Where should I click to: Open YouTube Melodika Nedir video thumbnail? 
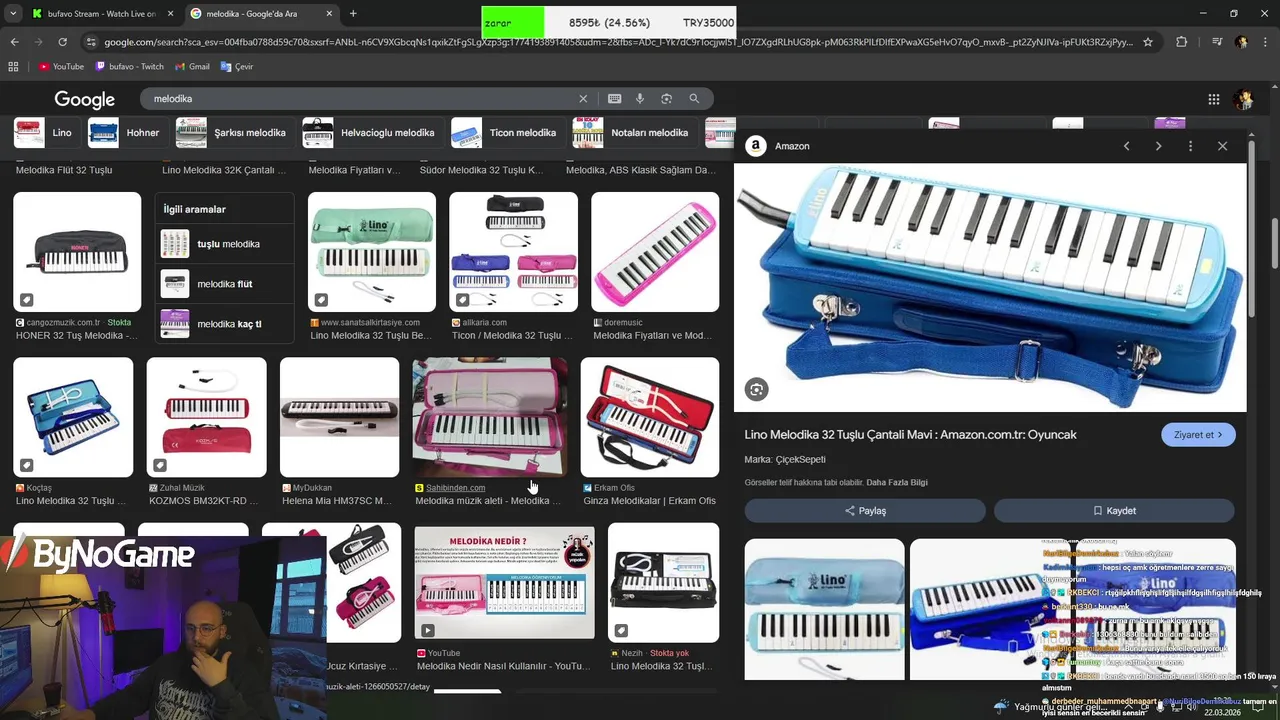[504, 583]
